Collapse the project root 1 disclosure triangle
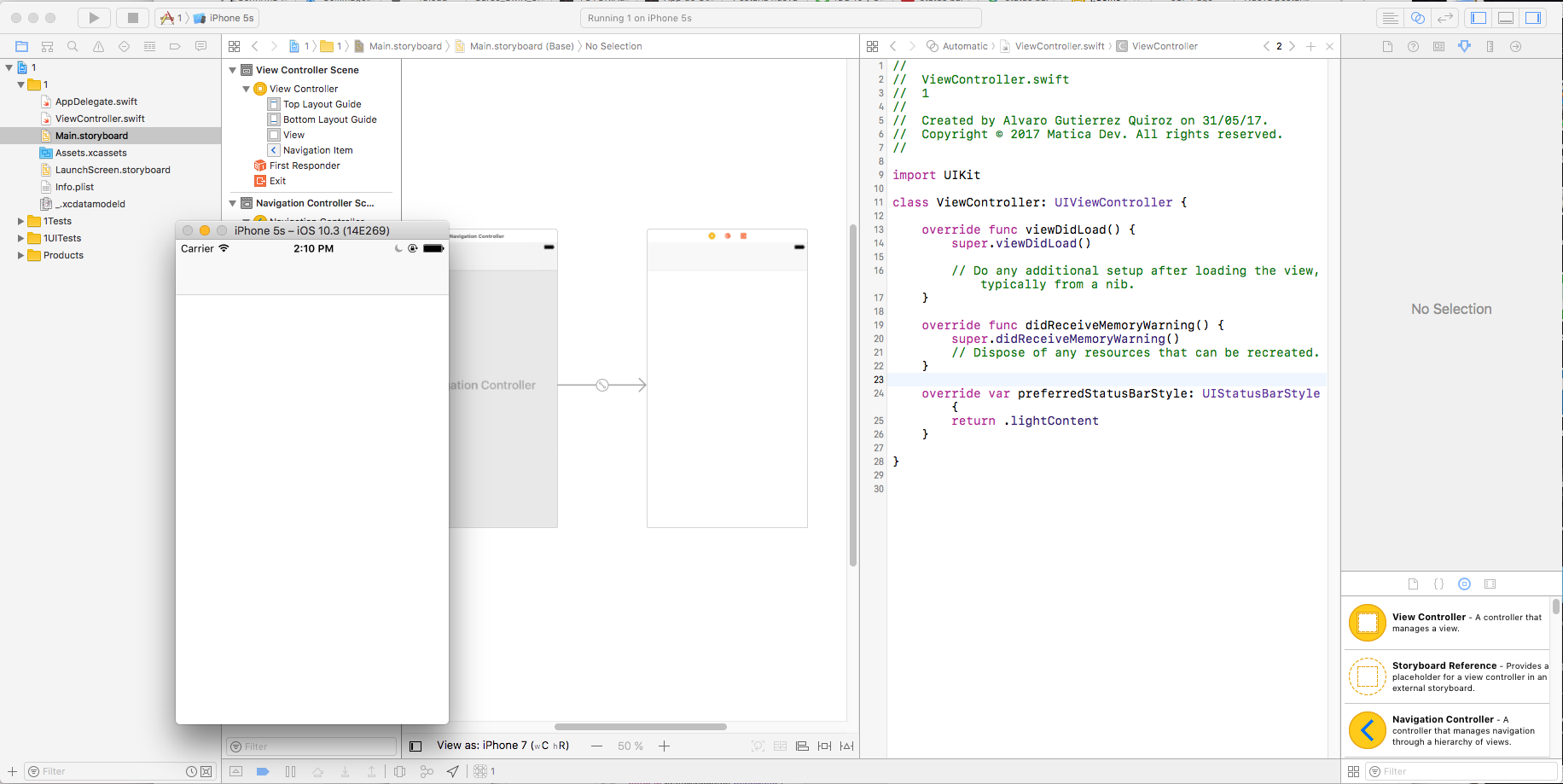Image resolution: width=1563 pixels, height=784 pixels. coord(9,67)
